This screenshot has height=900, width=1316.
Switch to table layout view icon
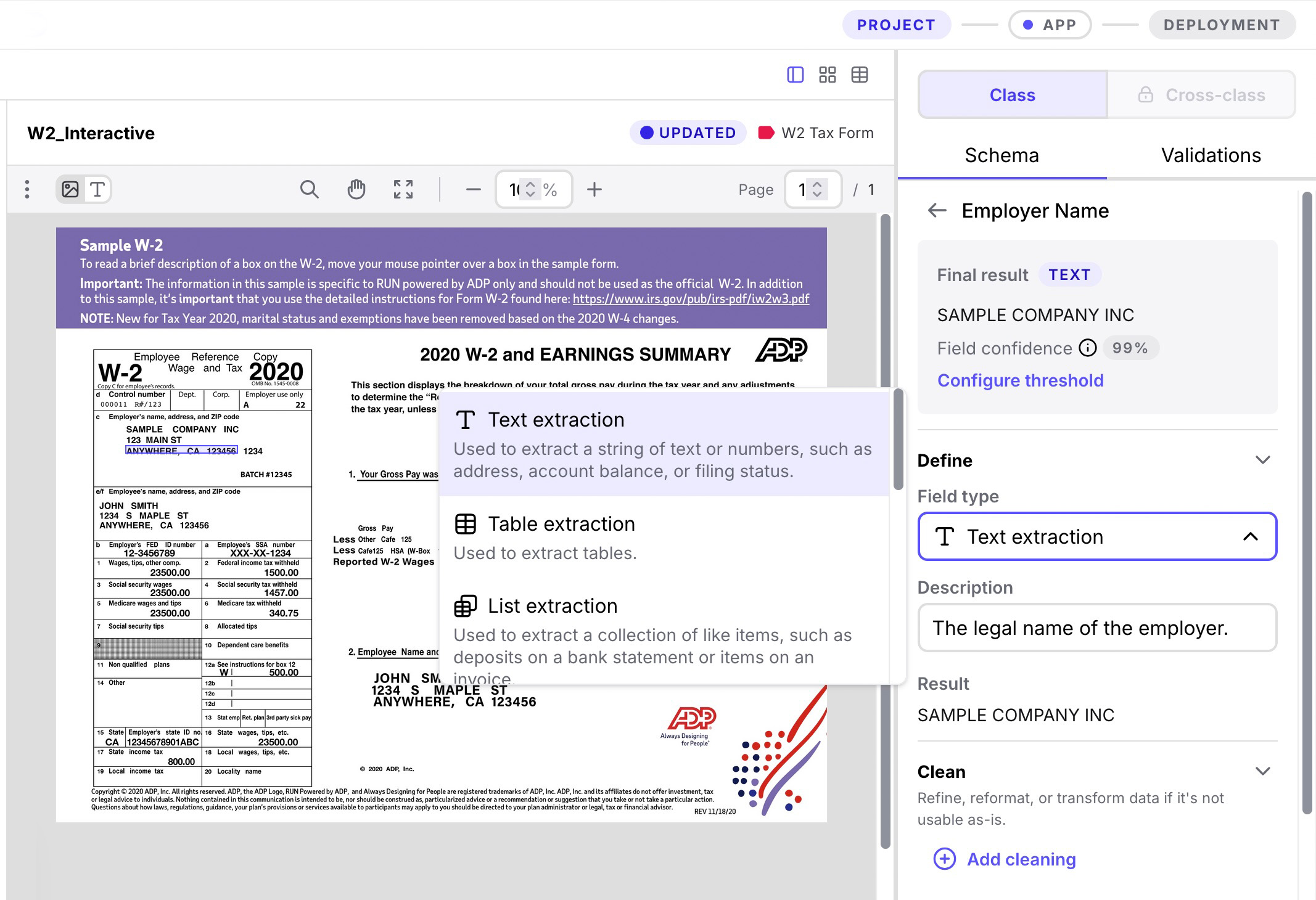[859, 75]
